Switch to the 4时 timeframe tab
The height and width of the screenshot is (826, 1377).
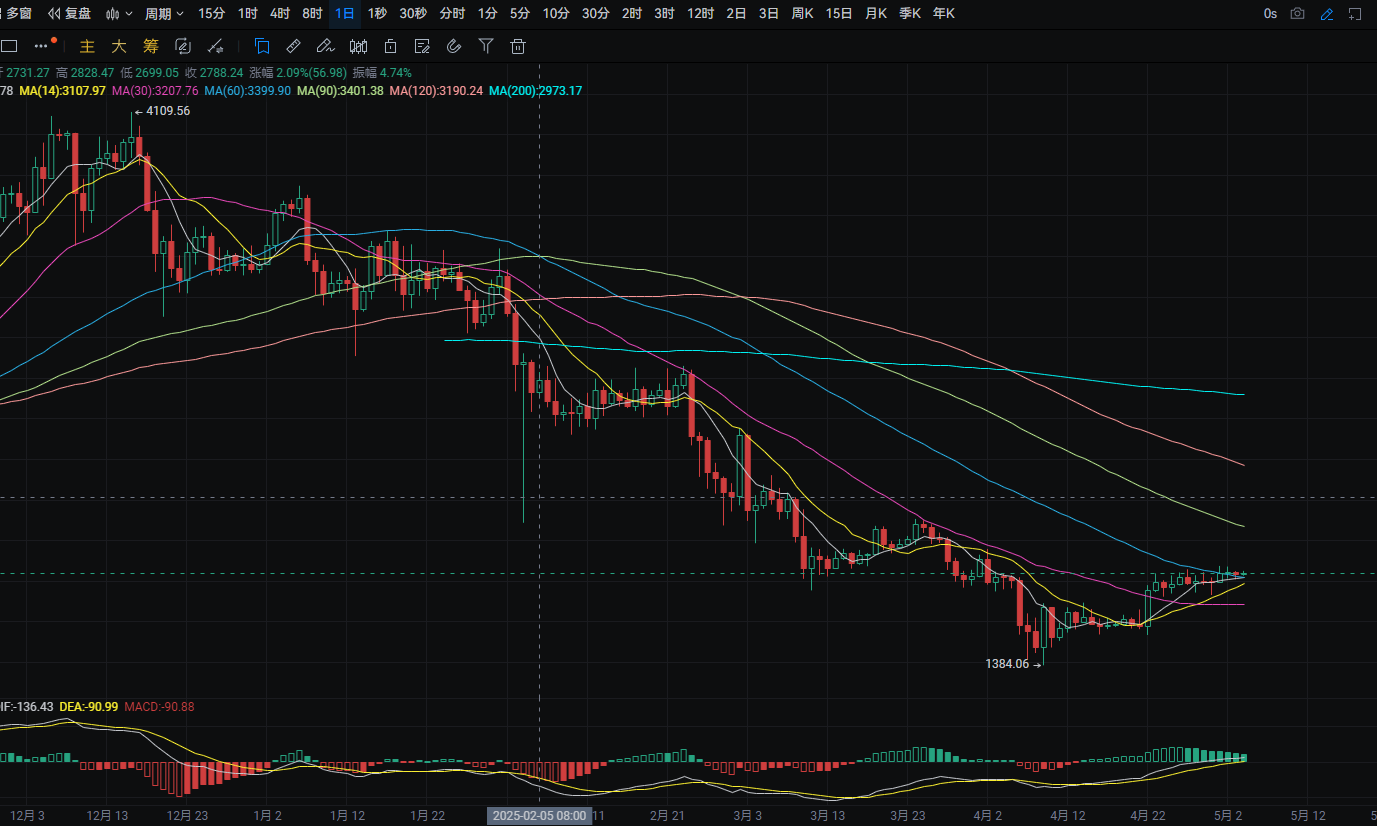[x=280, y=14]
